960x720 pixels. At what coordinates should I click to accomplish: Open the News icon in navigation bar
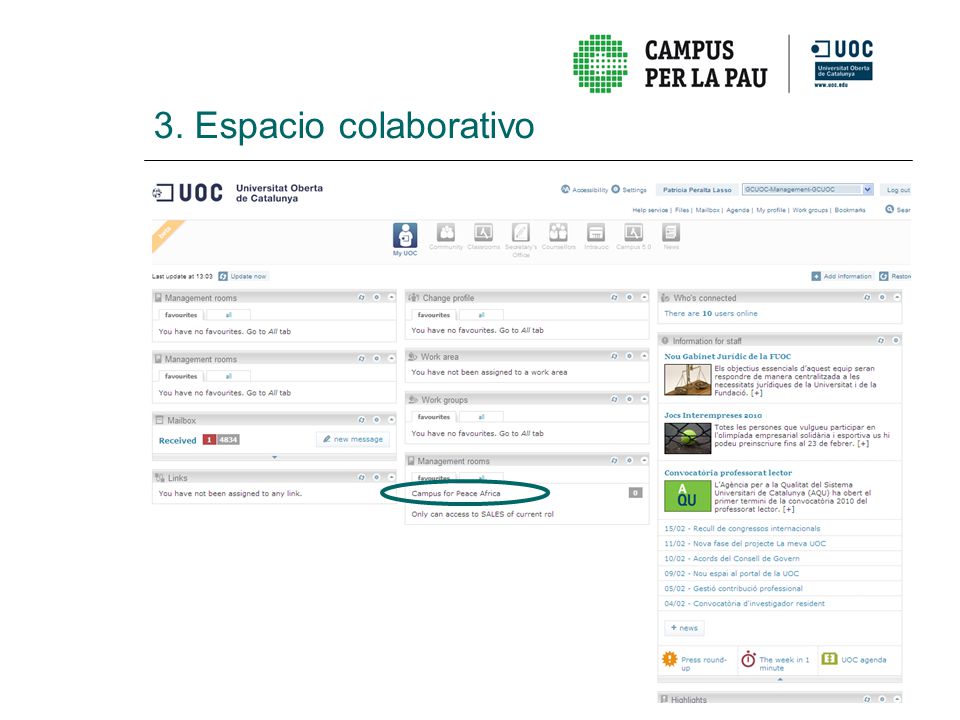(x=671, y=233)
